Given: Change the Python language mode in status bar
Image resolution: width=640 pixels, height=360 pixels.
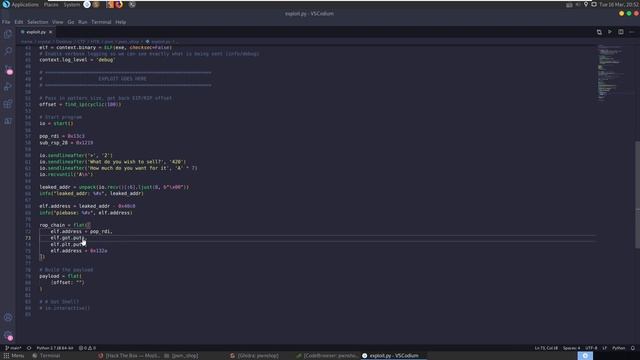Looking at the screenshot, I should point(619,348).
